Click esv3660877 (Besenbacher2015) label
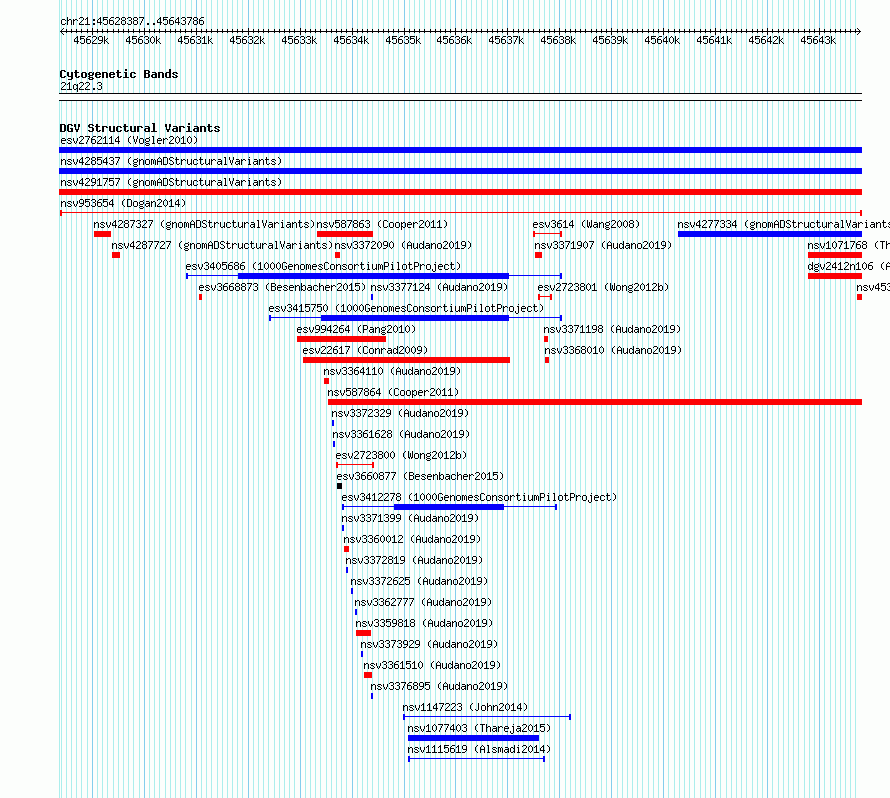Viewport: 890px width, 798px height. tap(420, 476)
